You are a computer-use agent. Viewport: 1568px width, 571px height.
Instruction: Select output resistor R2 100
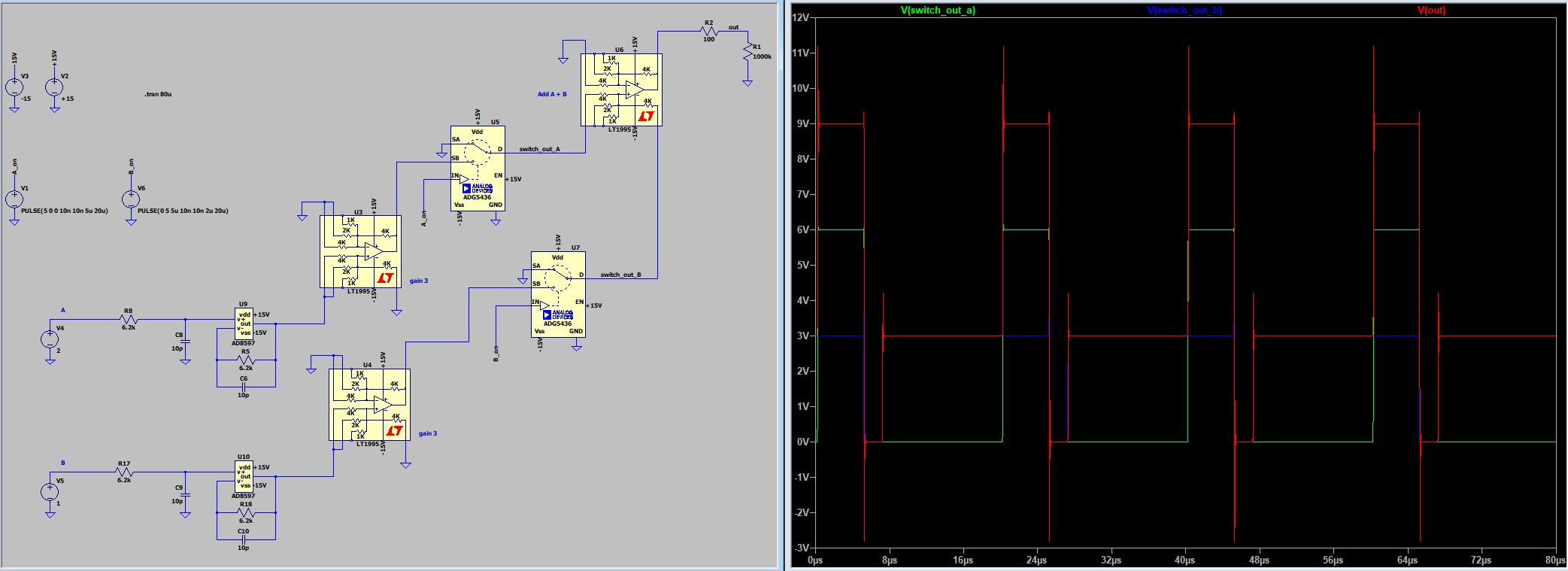708,32
